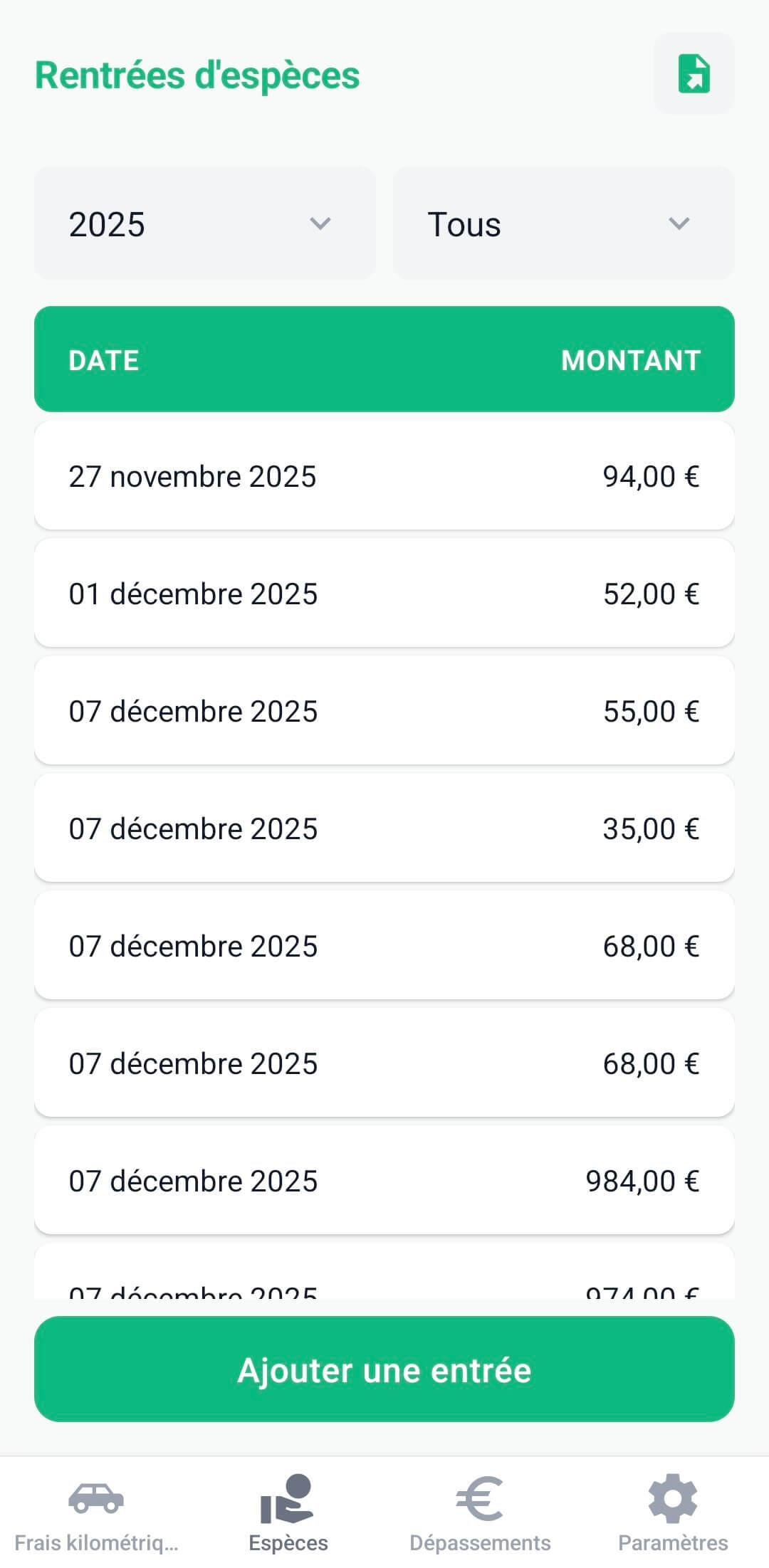The width and height of the screenshot is (769, 1568).
Task: Expand the Tous filter dropdown
Action: tap(563, 223)
